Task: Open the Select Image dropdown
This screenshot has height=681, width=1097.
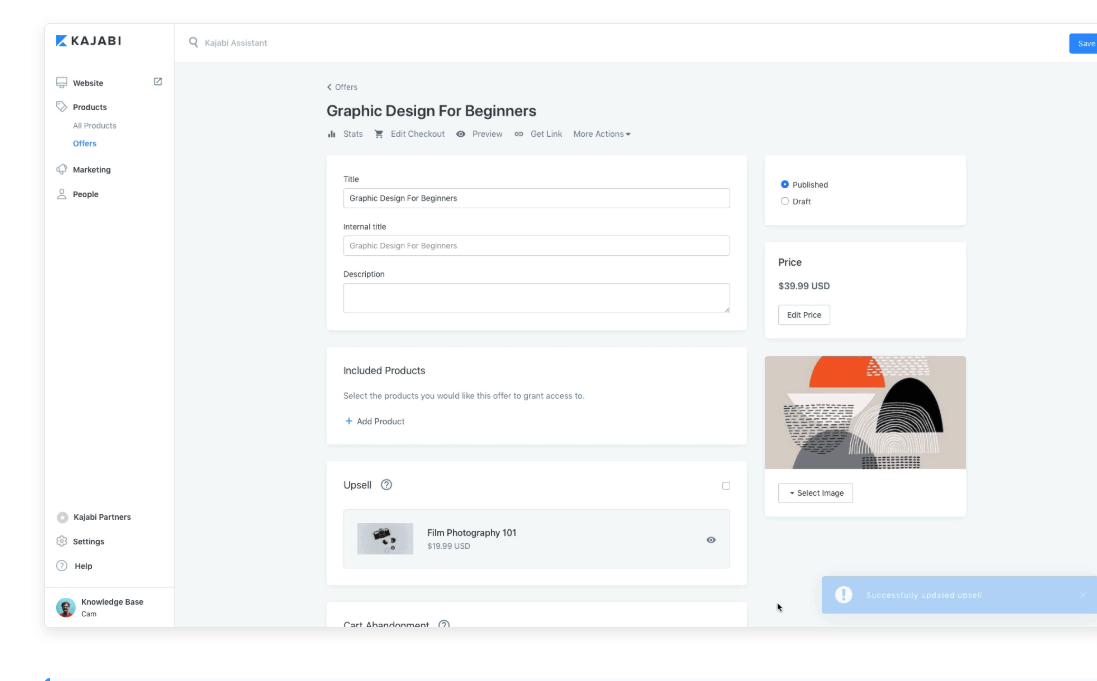Action: [x=815, y=493]
